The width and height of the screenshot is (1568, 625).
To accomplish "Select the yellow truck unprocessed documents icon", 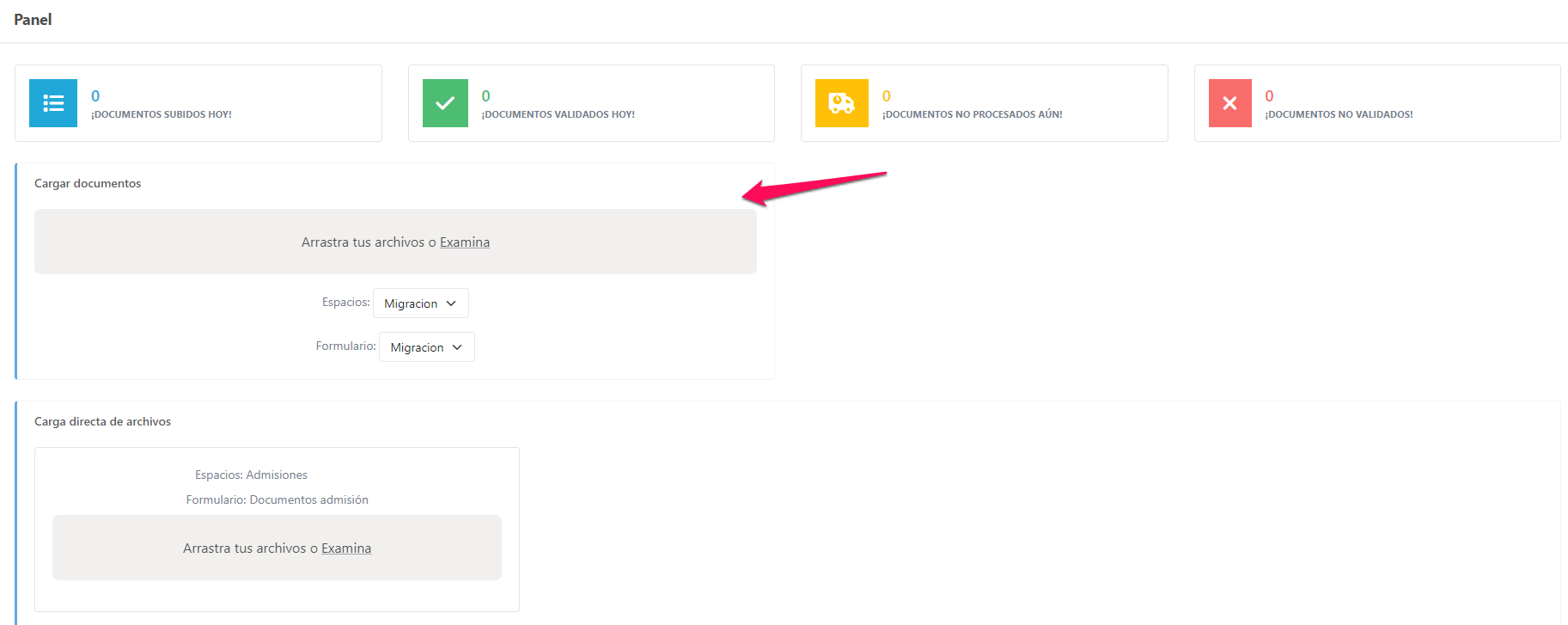I will pyautogui.click(x=841, y=103).
